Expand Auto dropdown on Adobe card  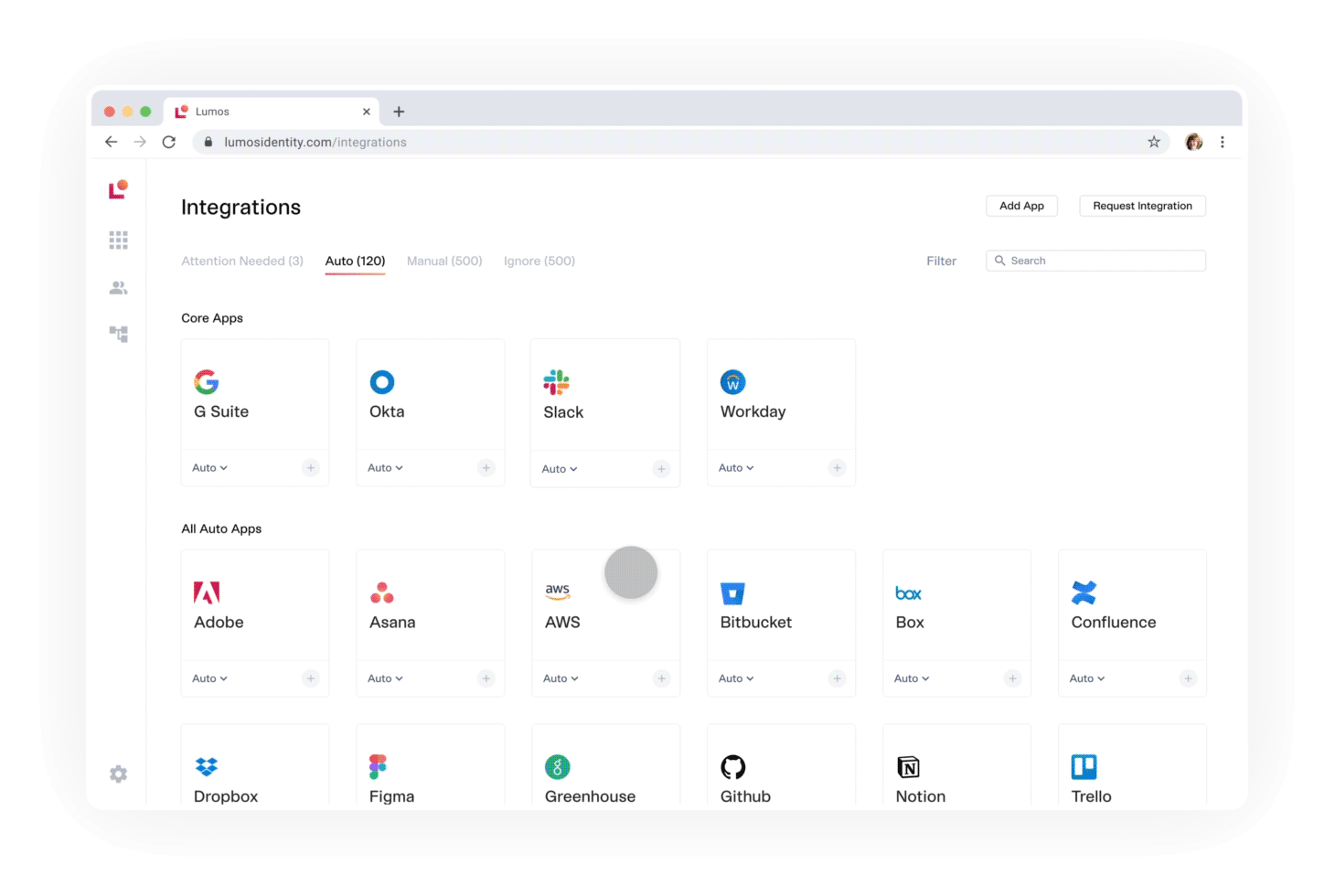[x=209, y=678]
